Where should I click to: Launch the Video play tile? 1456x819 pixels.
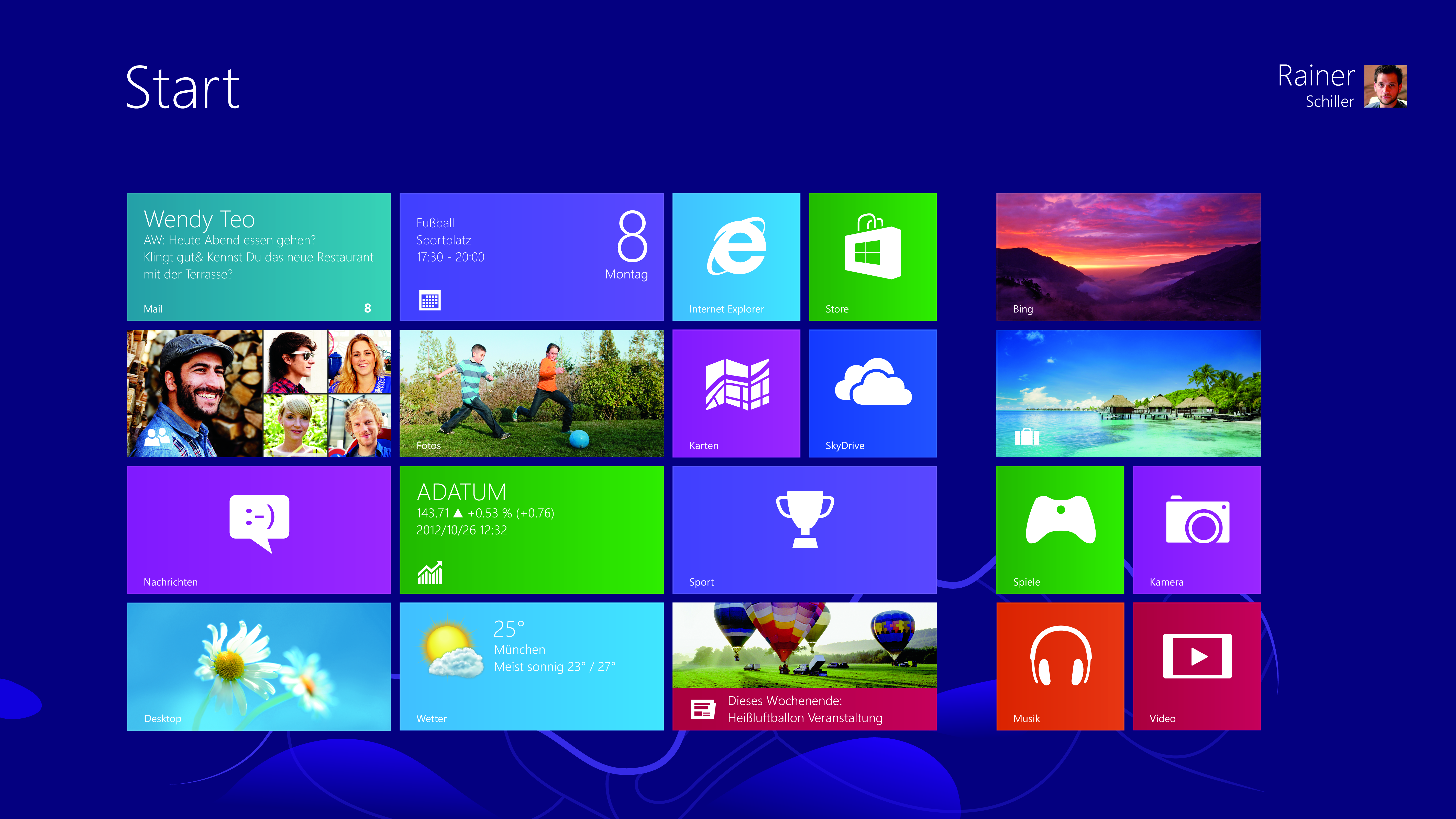click(1197, 666)
